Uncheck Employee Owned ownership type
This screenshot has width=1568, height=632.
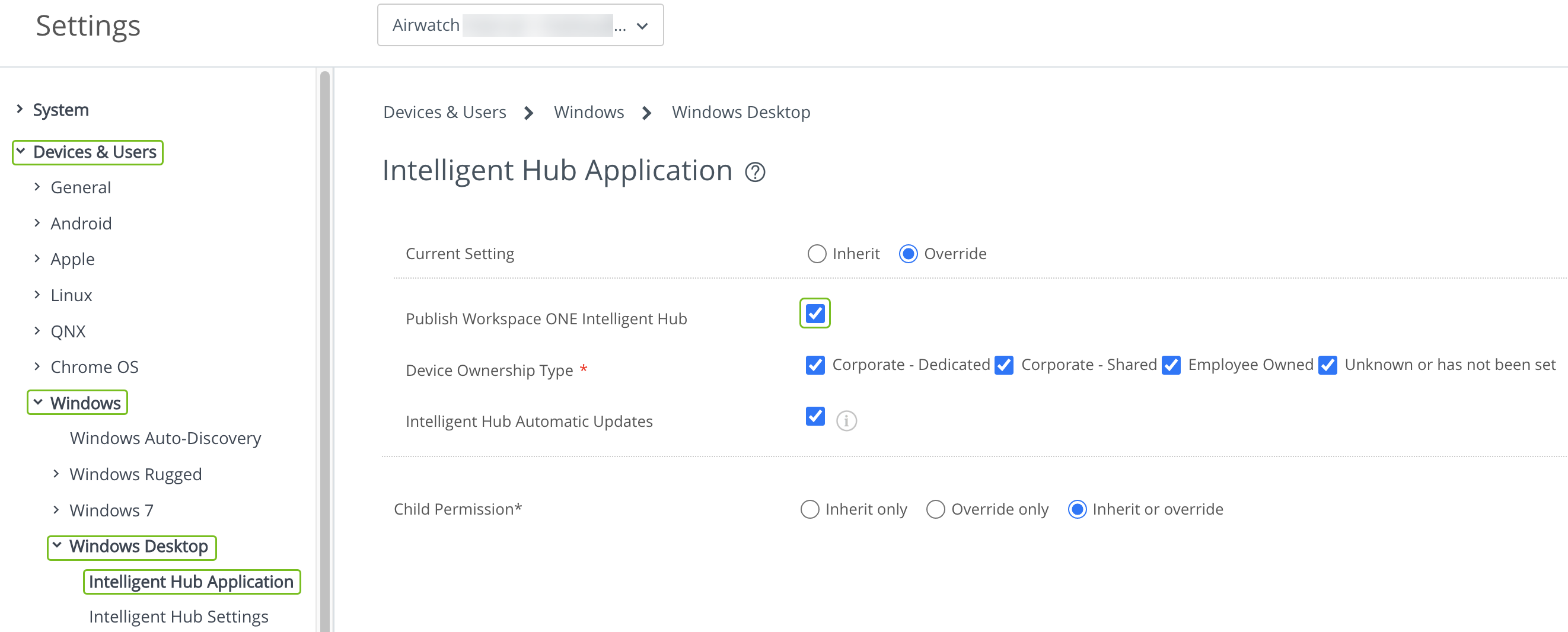pyautogui.click(x=1170, y=365)
